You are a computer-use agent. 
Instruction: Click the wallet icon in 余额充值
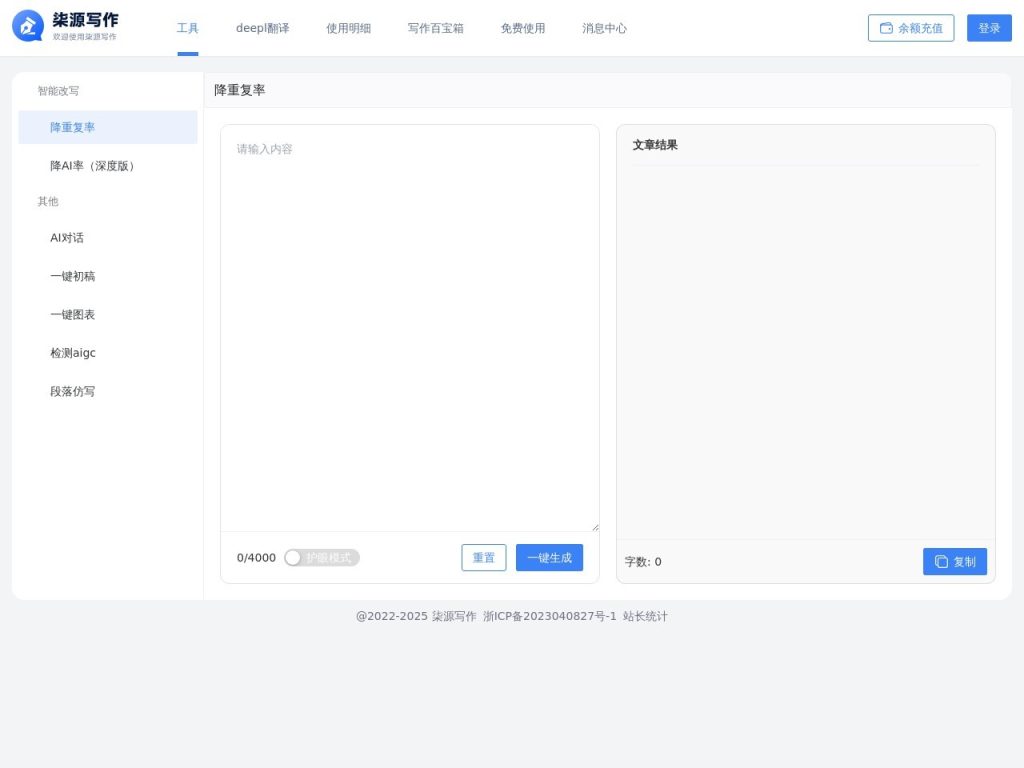[x=886, y=28]
